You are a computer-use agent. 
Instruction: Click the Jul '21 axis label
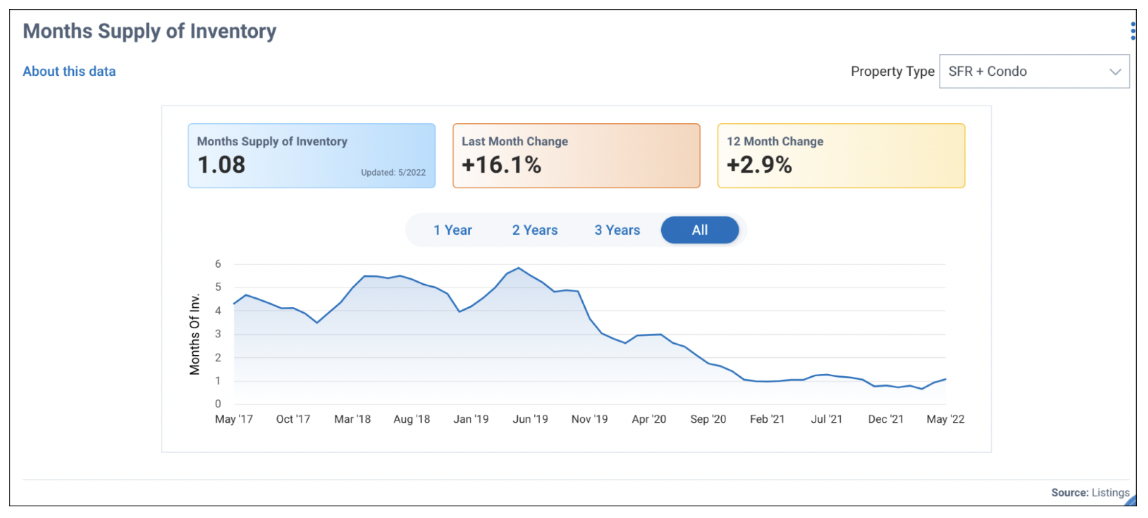coord(827,419)
